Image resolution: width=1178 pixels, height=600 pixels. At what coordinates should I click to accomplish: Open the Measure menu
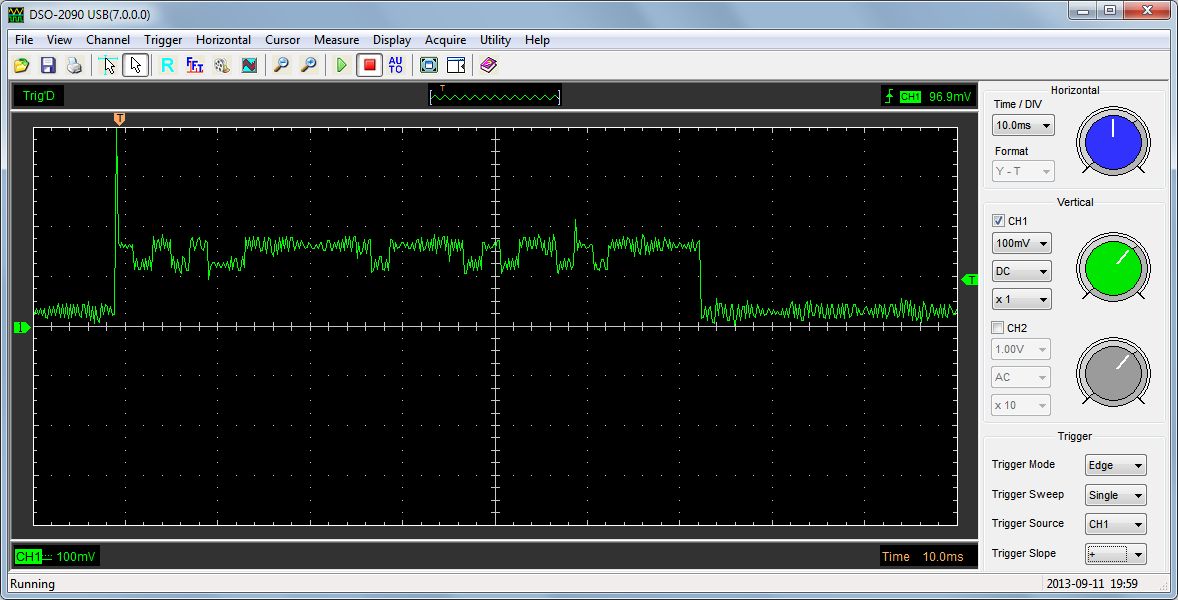point(336,40)
